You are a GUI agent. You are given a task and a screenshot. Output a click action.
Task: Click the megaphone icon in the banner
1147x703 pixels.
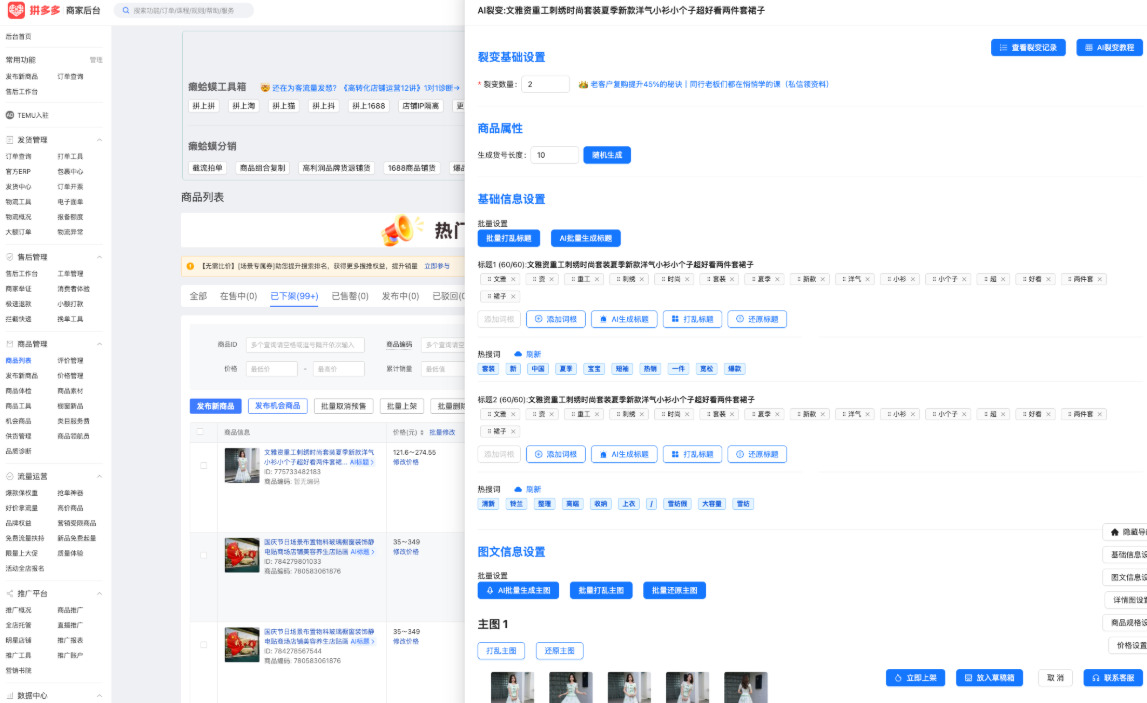point(402,230)
